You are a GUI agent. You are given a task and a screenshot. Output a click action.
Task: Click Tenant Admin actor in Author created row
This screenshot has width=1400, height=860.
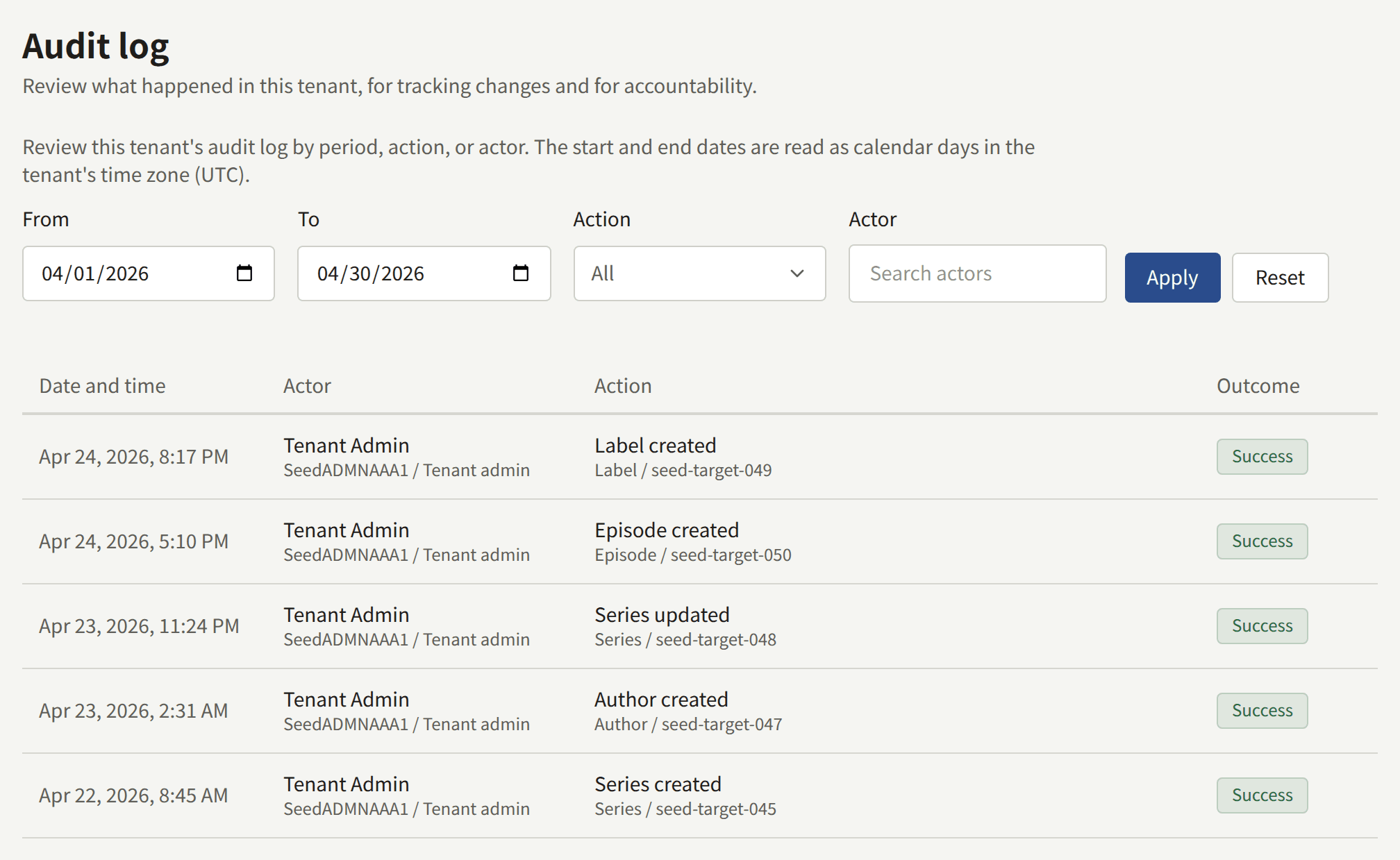pos(346,700)
